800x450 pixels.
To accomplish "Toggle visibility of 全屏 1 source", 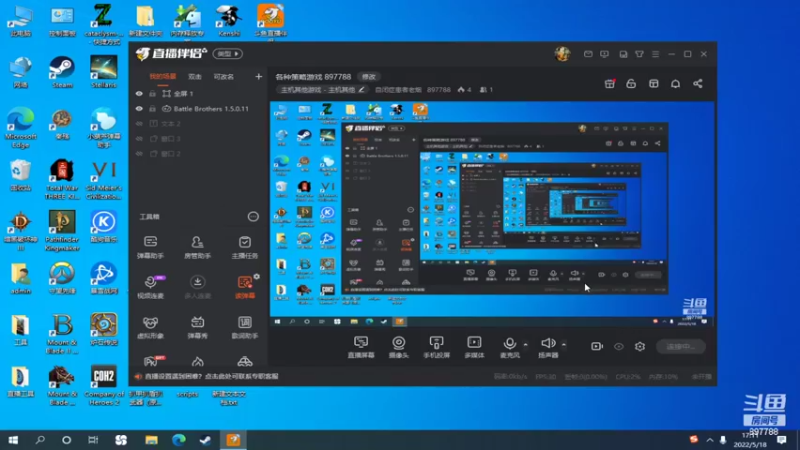I will click(139, 94).
